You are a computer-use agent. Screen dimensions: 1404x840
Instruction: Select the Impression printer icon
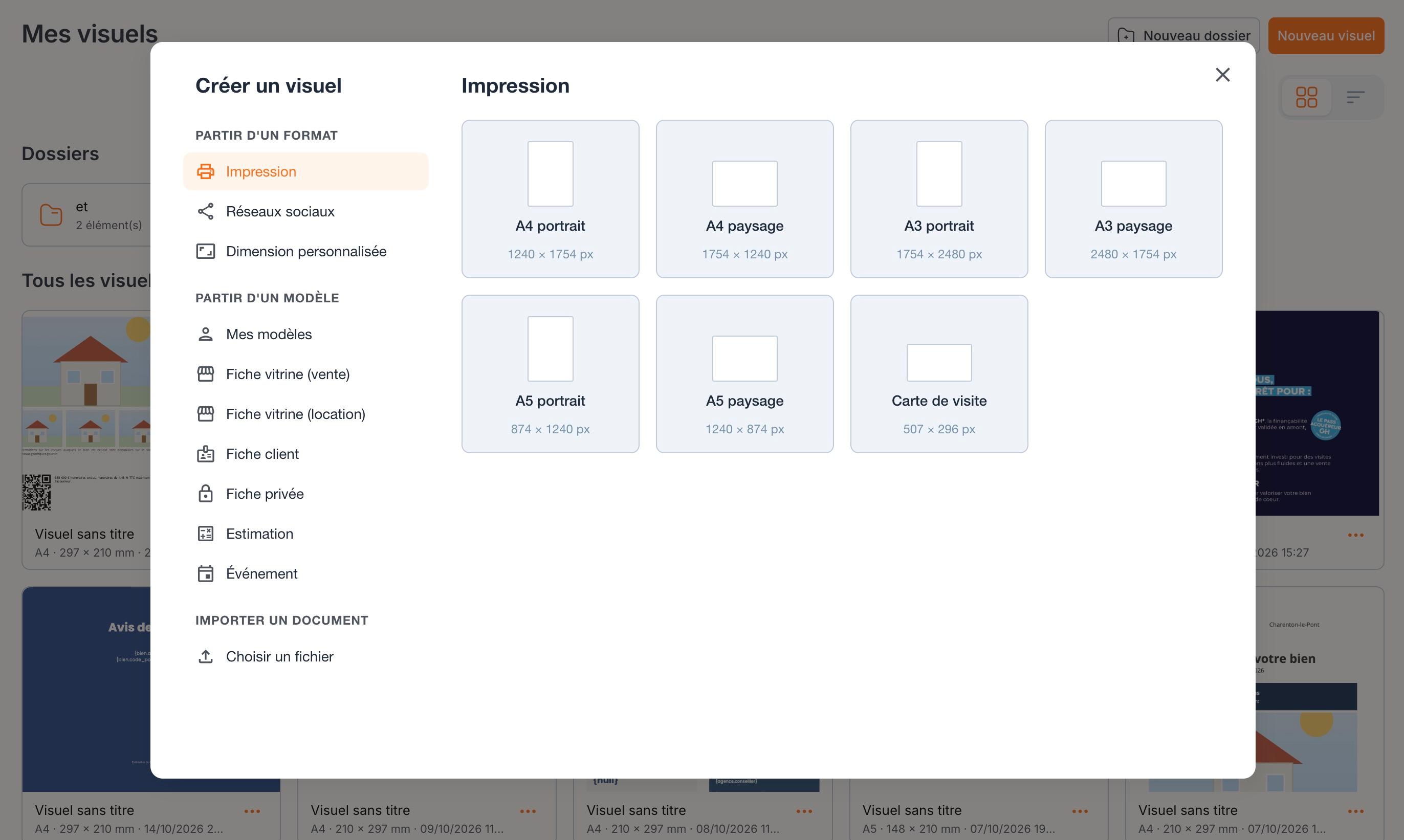point(206,171)
